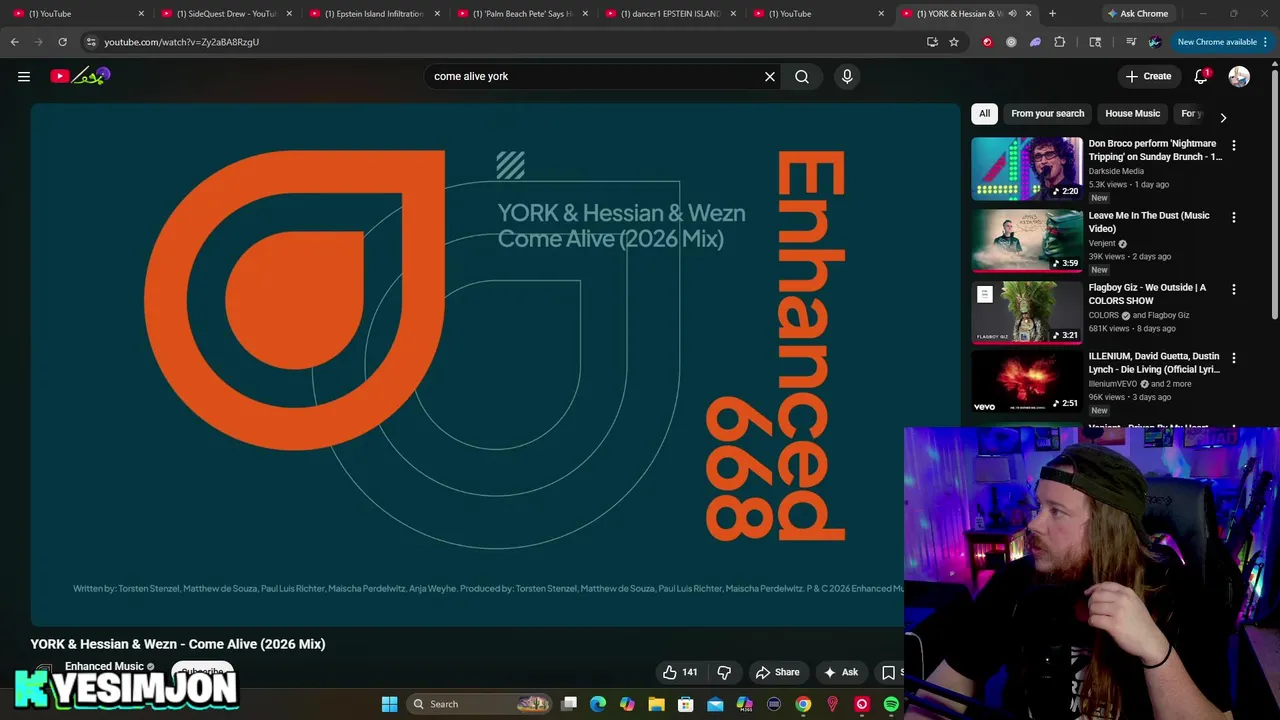This screenshot has height=720, width=1280.
Task: View site information icon in address bar
Action: click(x=91, y=42)
